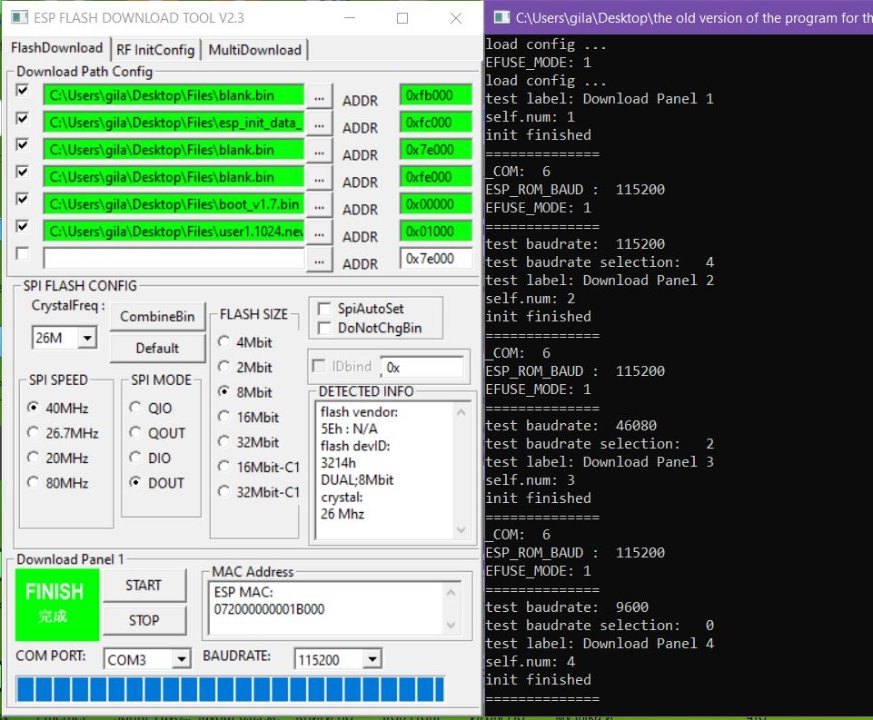The width and height of the screenshot is (873, 720).
Task: Browse file for the 0x7e000 blank.bin row
Action: pos(319,152)
